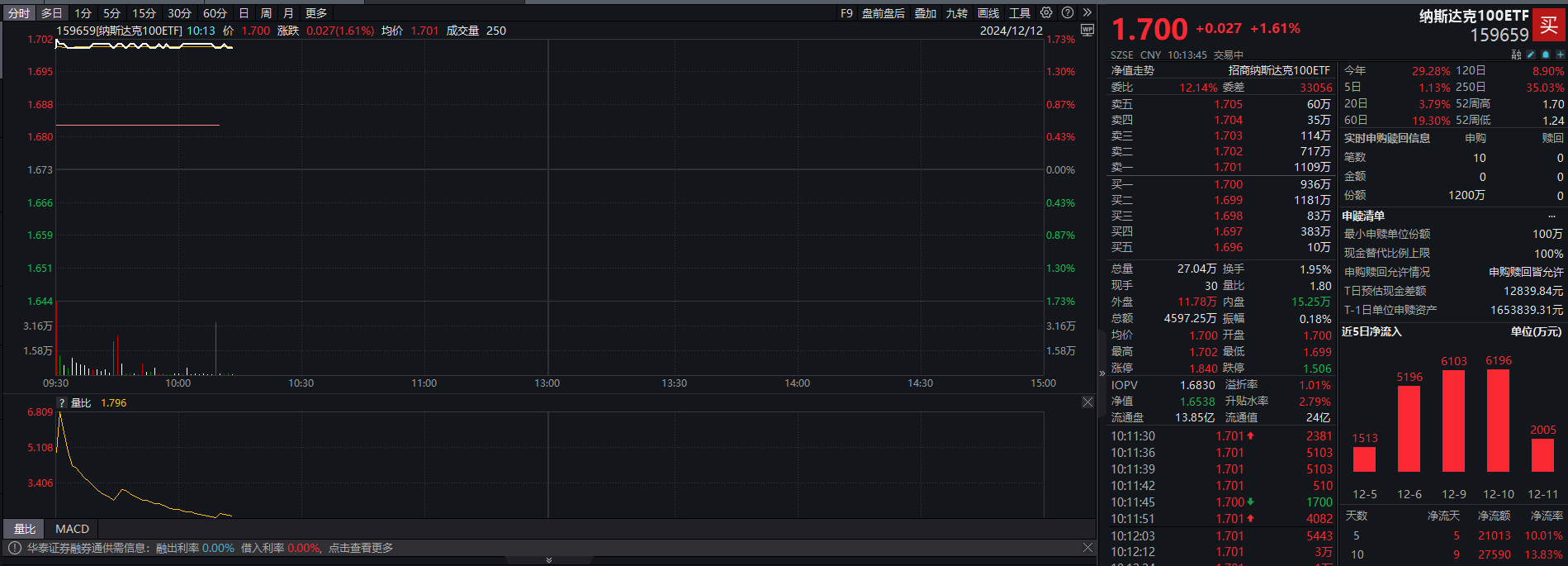Add stock to watchlist plus icon
1568x566 pixels.
[x=1561, y=55]
